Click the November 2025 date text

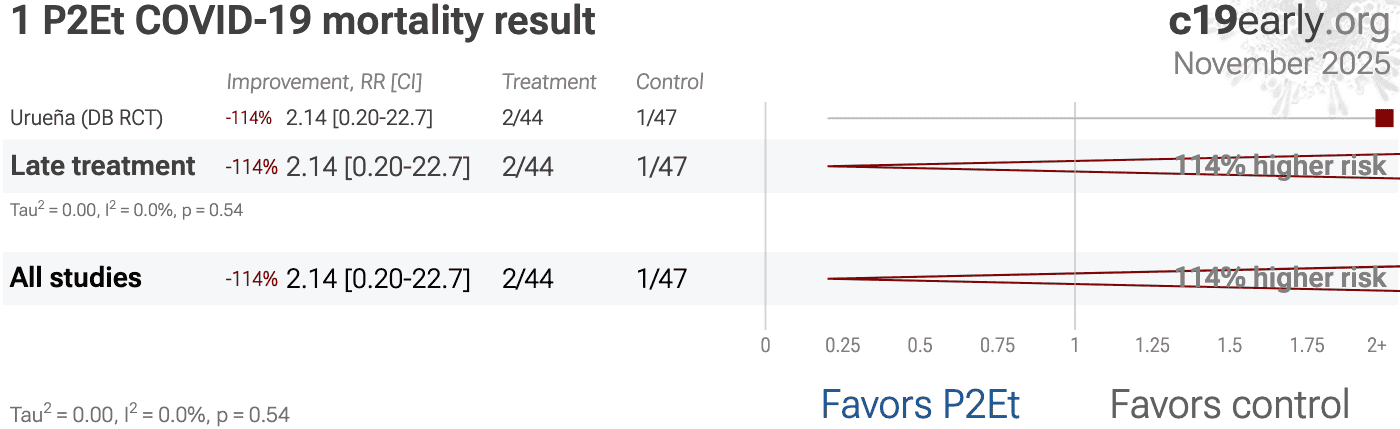pyautogui.click(x=1281, y=64)
